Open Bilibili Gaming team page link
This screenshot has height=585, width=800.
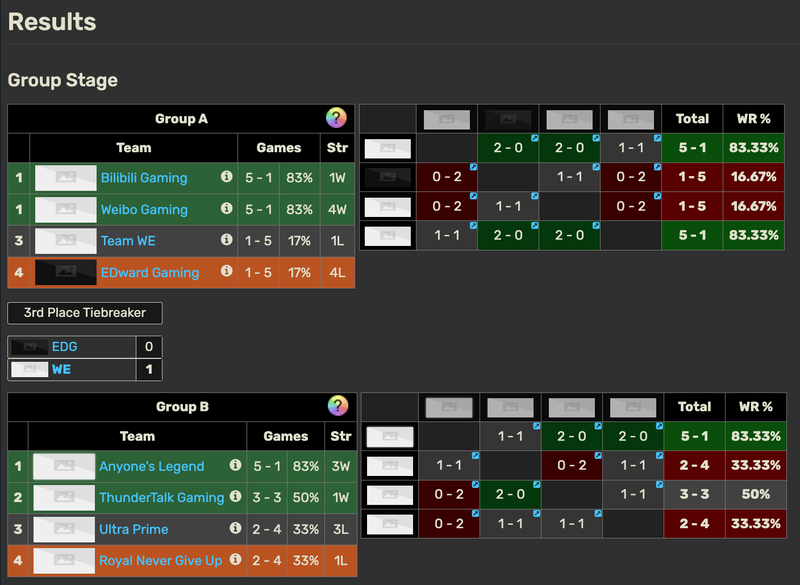(x=144, y=177)
